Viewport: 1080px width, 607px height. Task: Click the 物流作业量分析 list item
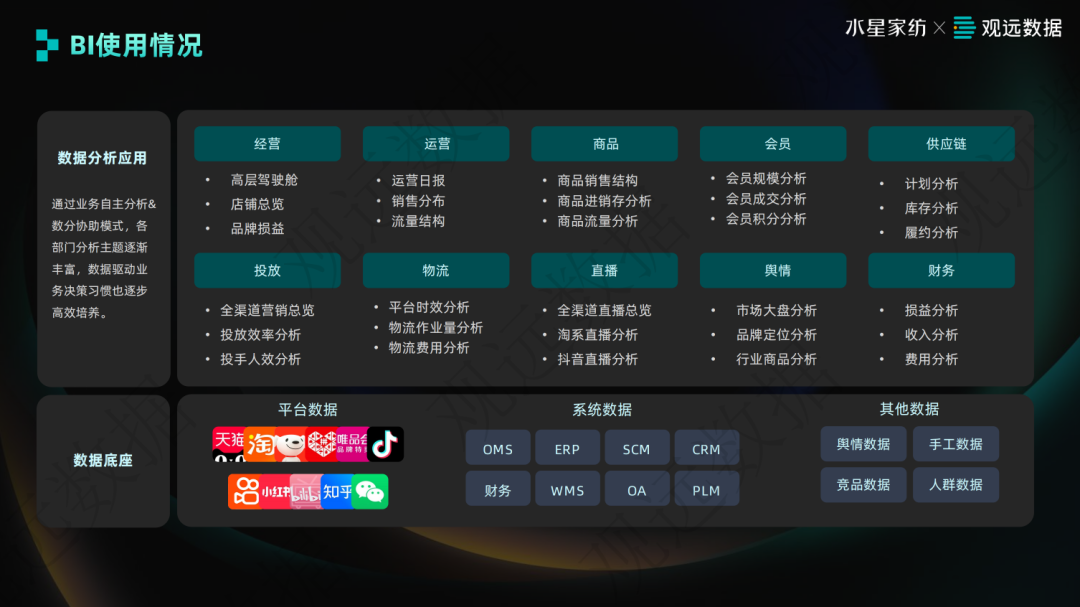[436, 327]
